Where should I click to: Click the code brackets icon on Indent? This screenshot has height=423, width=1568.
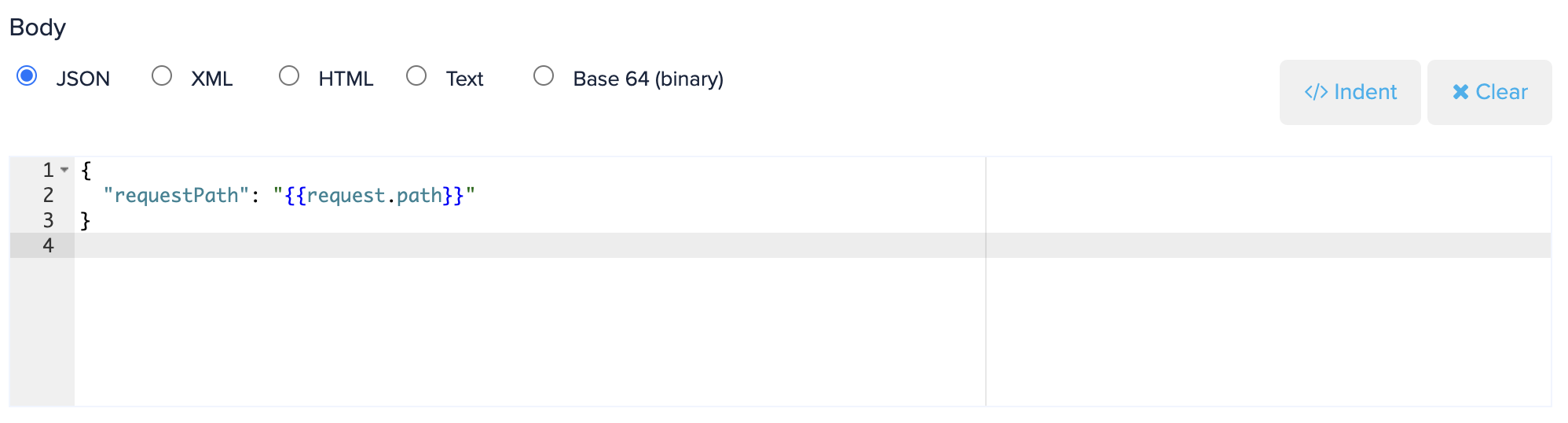[1316, 92]
